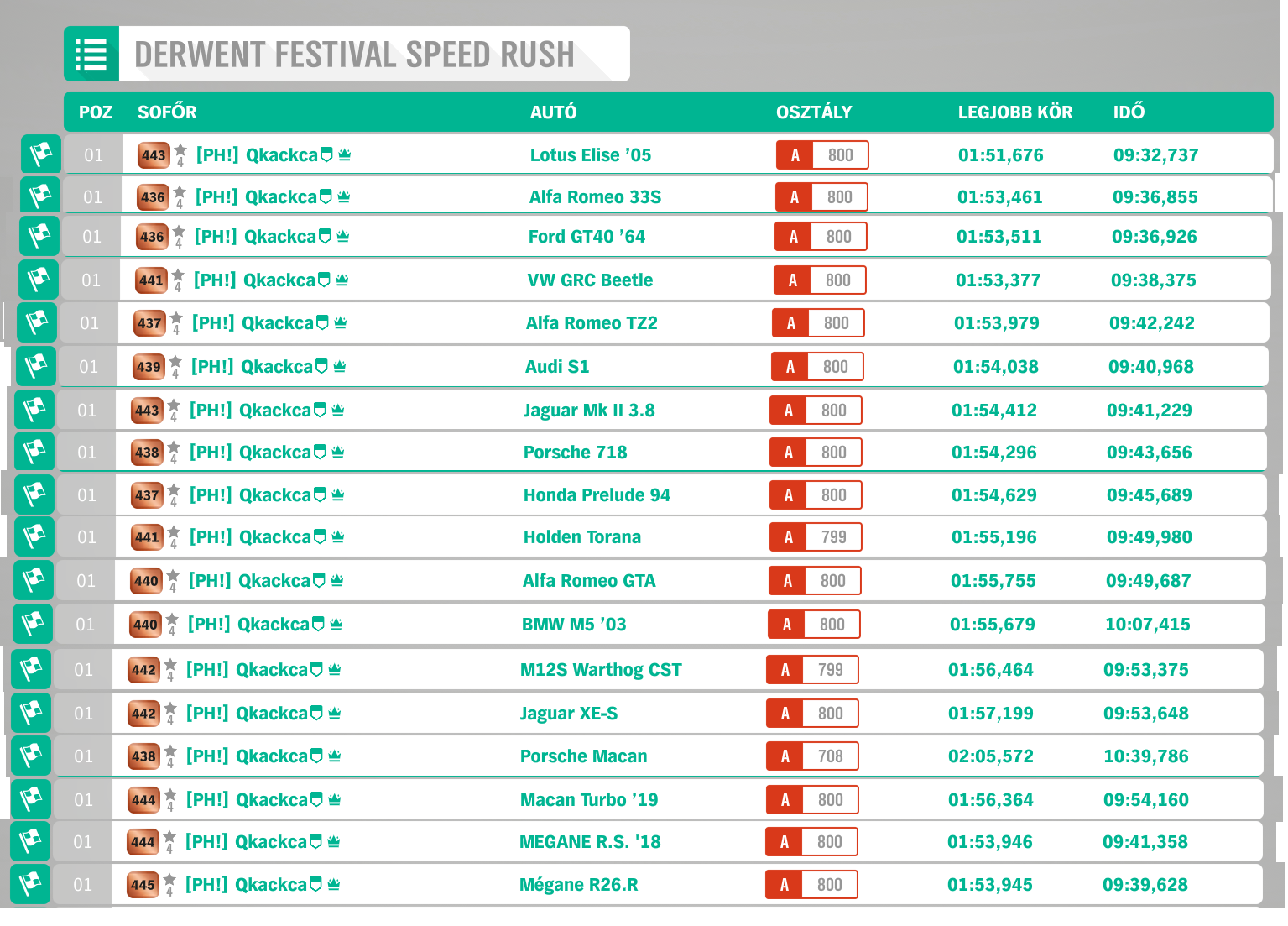
Task: Click the 445 level badge on the last row
Action: point(143,885)
